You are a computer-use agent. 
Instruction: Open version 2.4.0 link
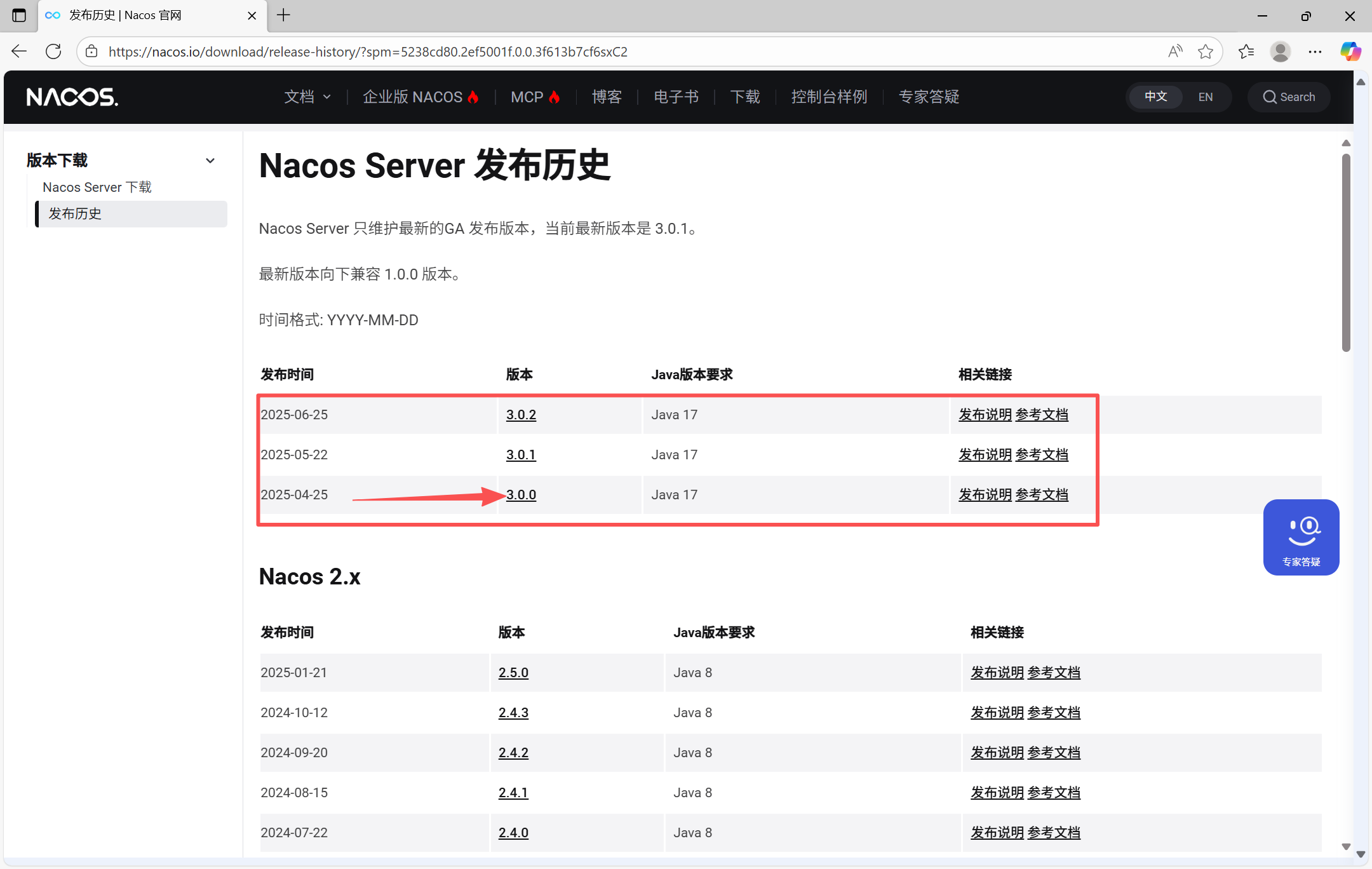coord(513,833)
